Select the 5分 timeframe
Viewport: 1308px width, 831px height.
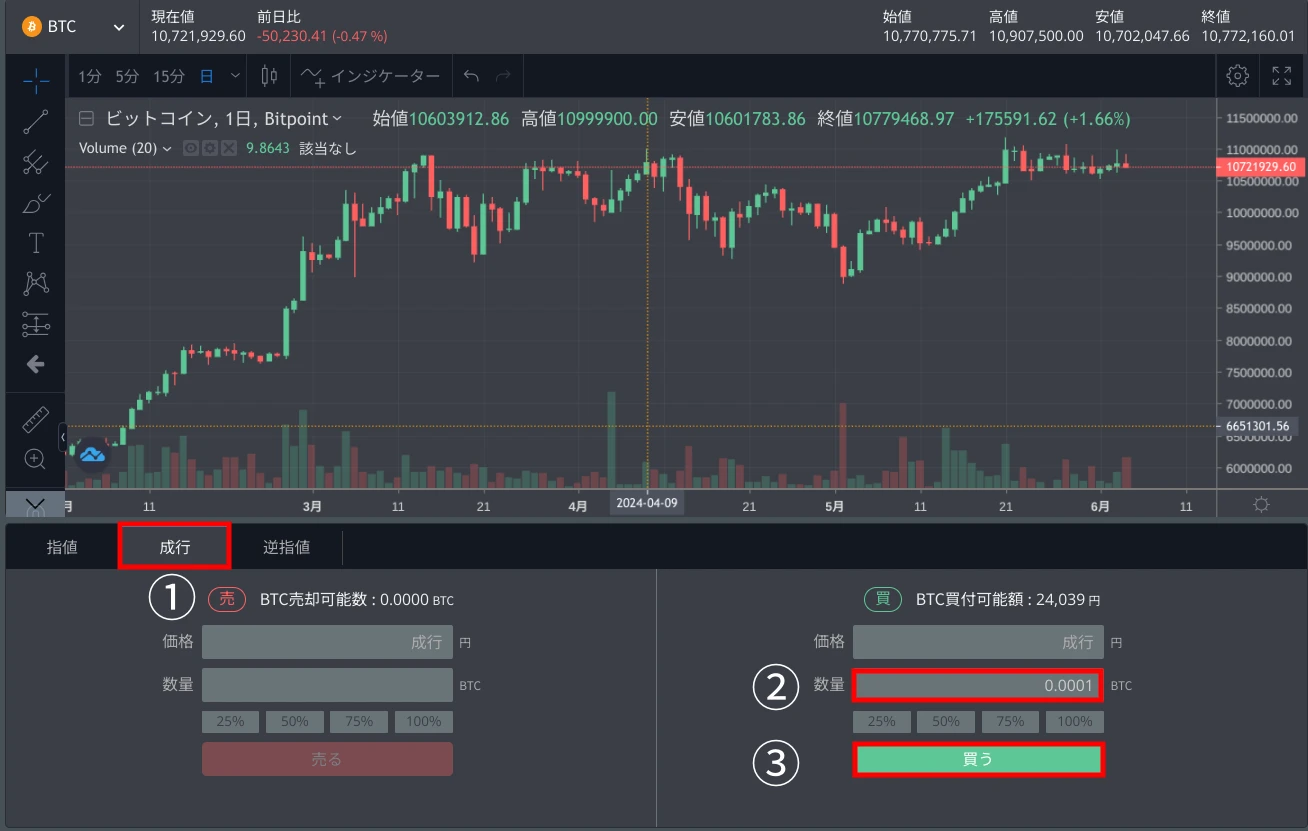(127, 76)
